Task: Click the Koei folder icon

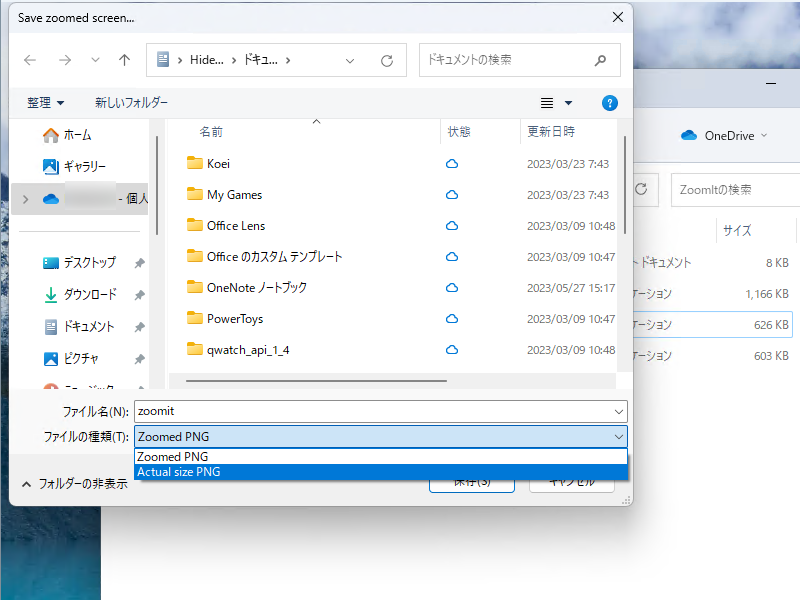Action: 194,163
